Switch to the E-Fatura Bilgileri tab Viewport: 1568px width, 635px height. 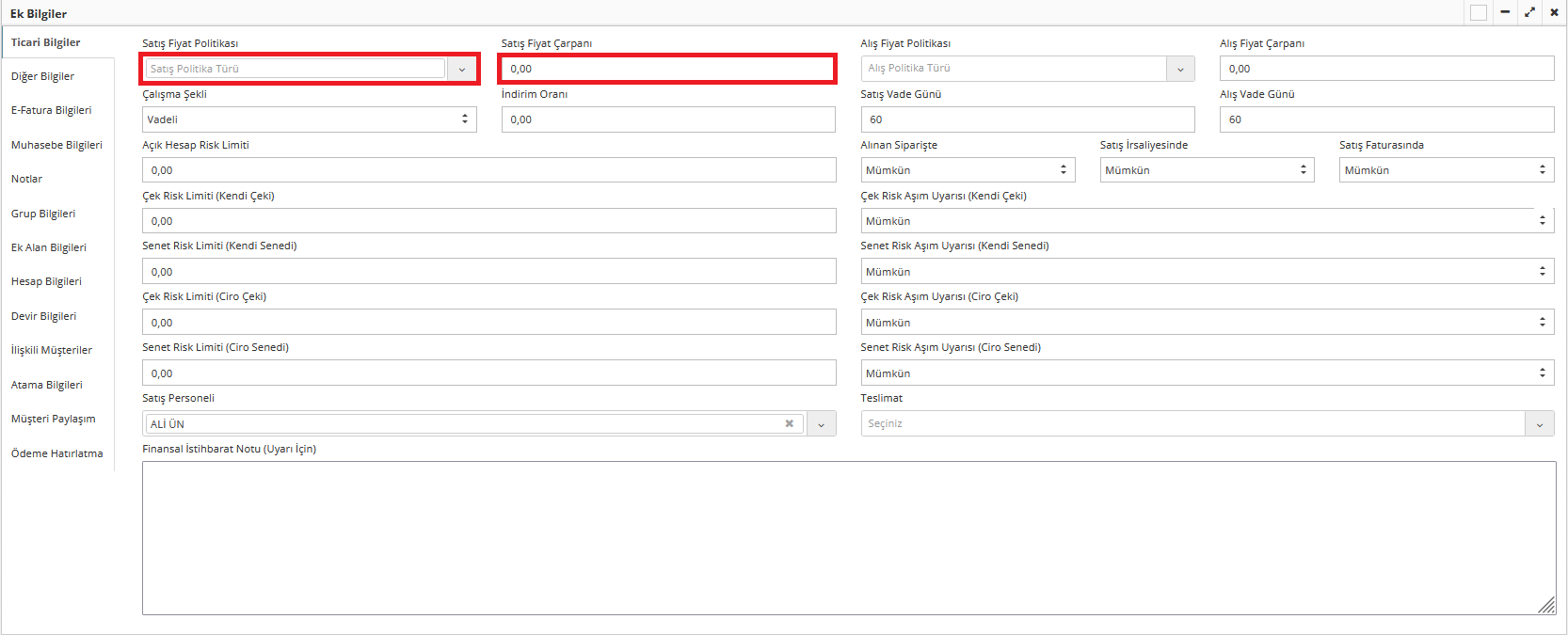pyautogui.click(x=52, y=110)
